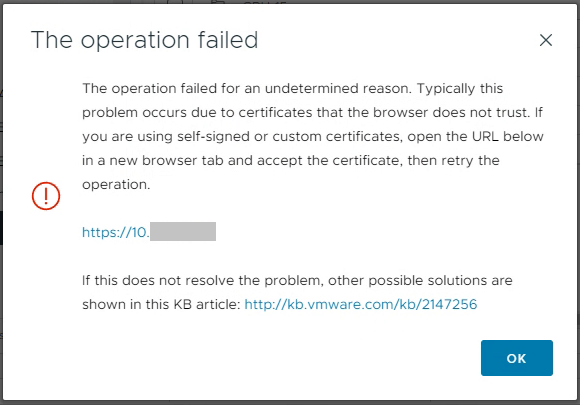Screen dimensions: 580x405
Task: Click the words 'Typically this' in the message
Action: point(460,89)
